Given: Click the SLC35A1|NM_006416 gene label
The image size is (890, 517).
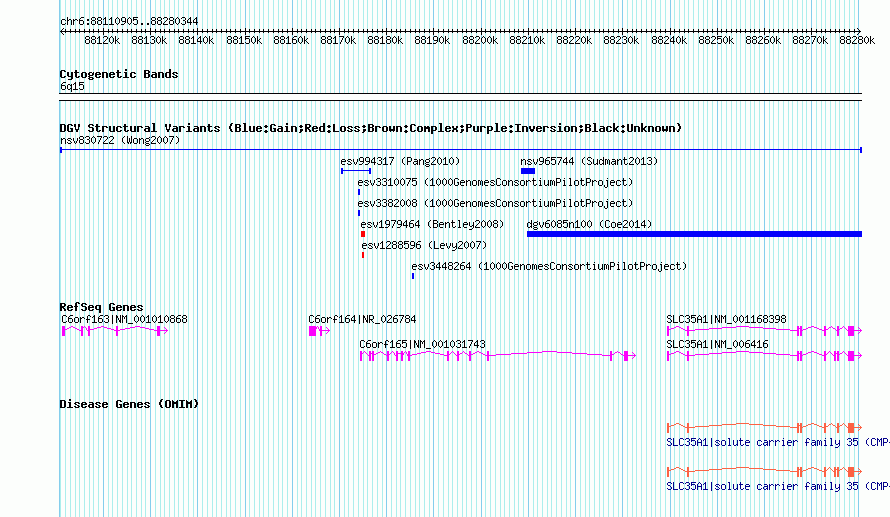Looking at the screenshot, I should tap(717, 344).
